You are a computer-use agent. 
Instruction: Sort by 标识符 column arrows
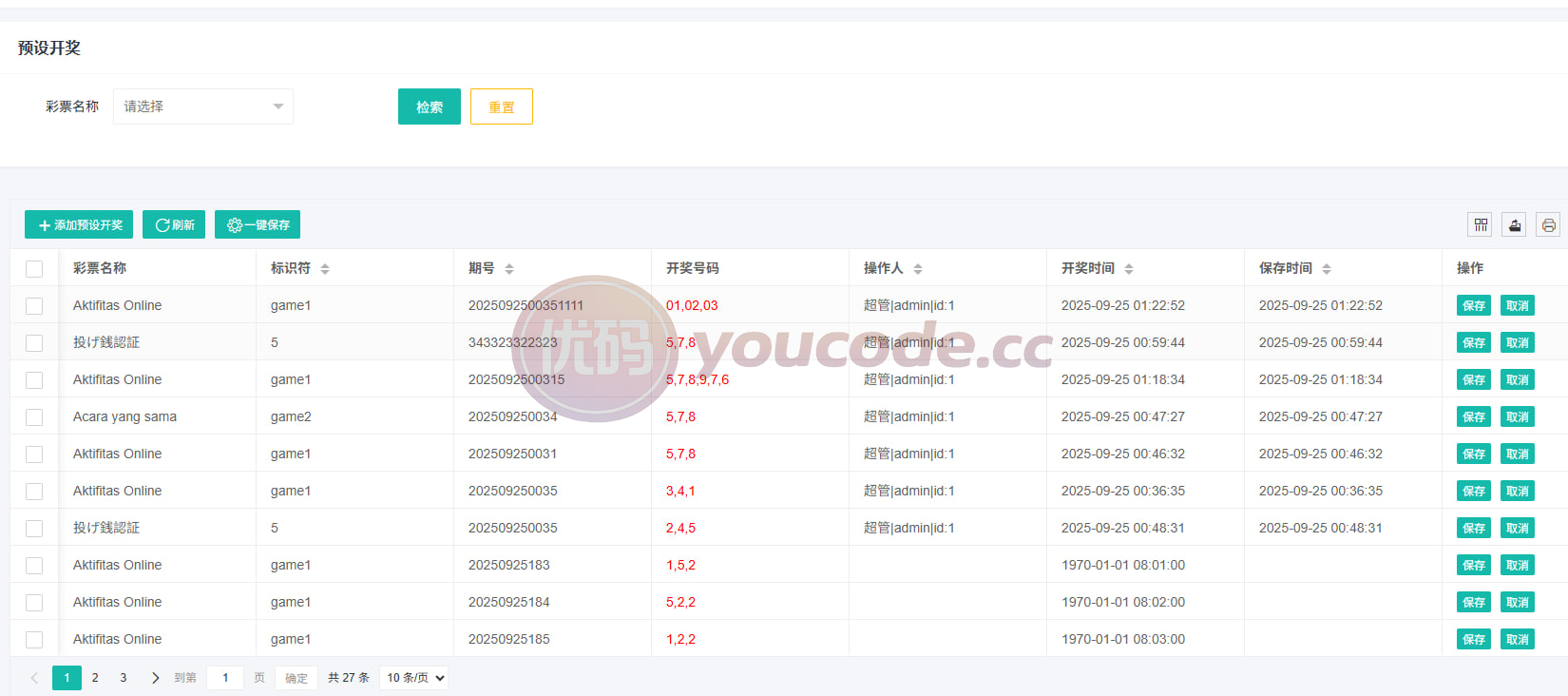(325, 269)
